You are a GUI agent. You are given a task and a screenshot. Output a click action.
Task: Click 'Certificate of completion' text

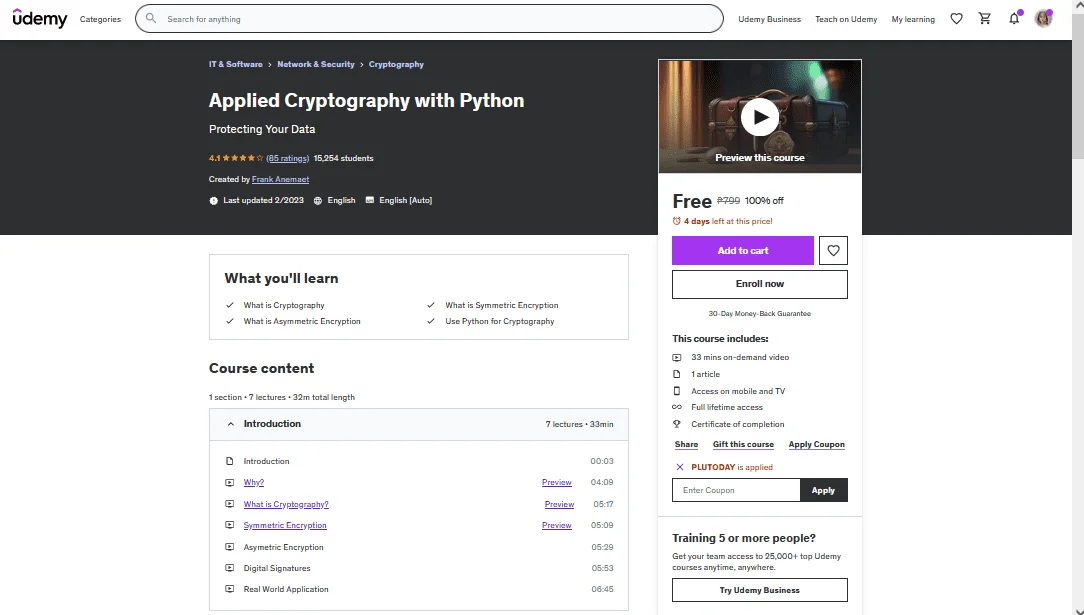[738, 424]
